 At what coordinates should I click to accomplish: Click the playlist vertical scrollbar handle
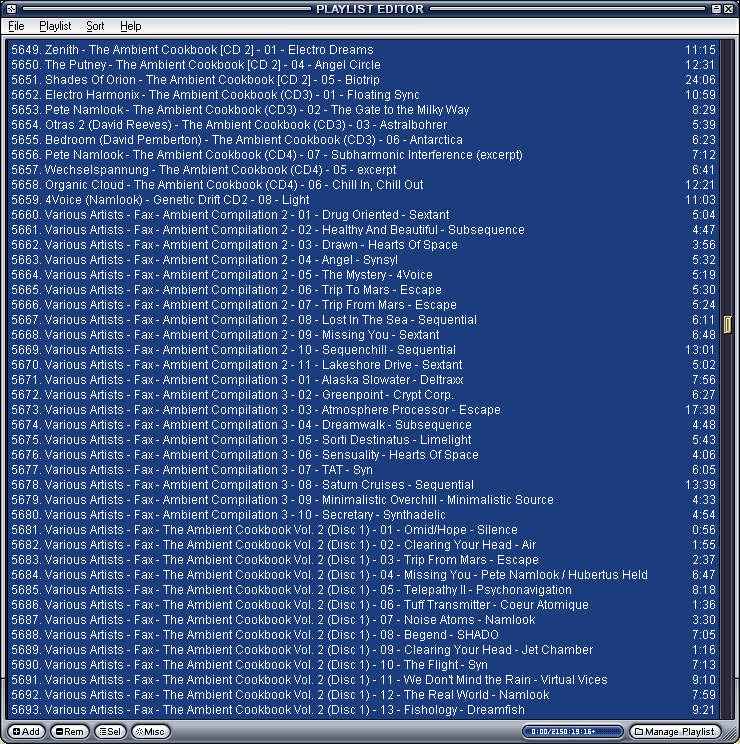(727, 325)
